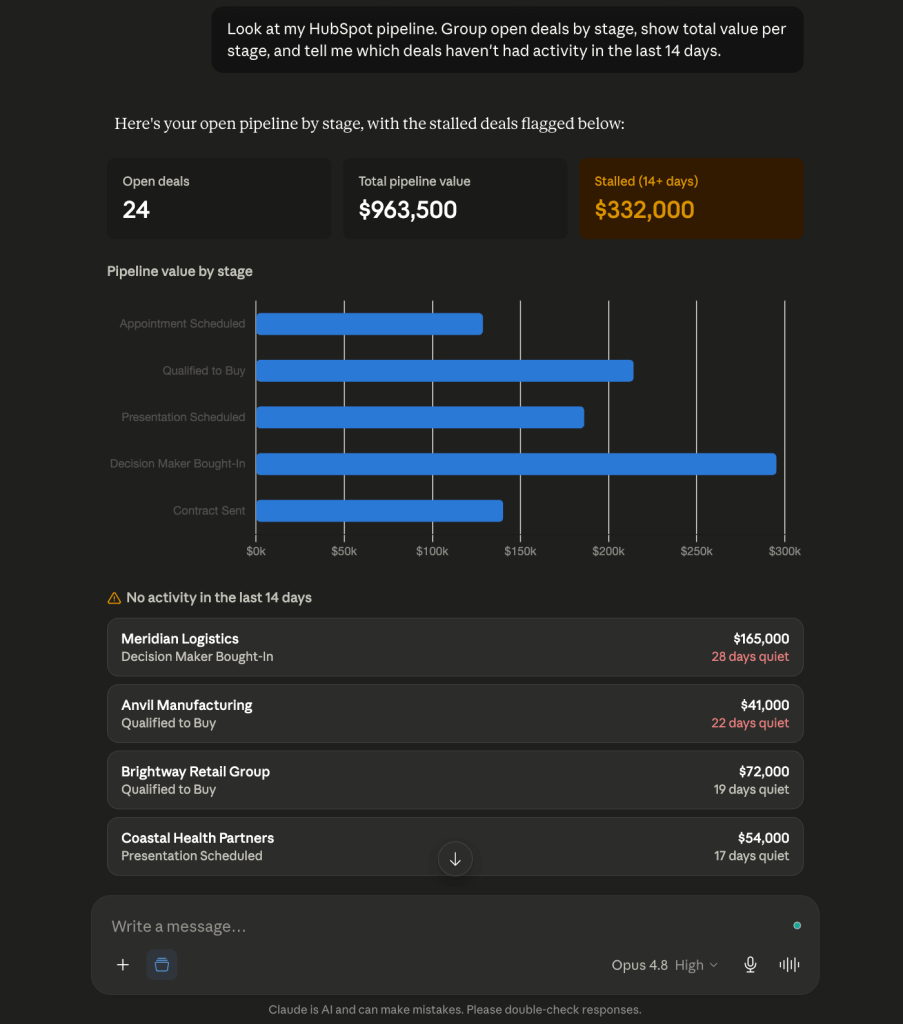Click the Decision Maker Bought-In bar
The image size is (903, 1024).
click(516, 464)
